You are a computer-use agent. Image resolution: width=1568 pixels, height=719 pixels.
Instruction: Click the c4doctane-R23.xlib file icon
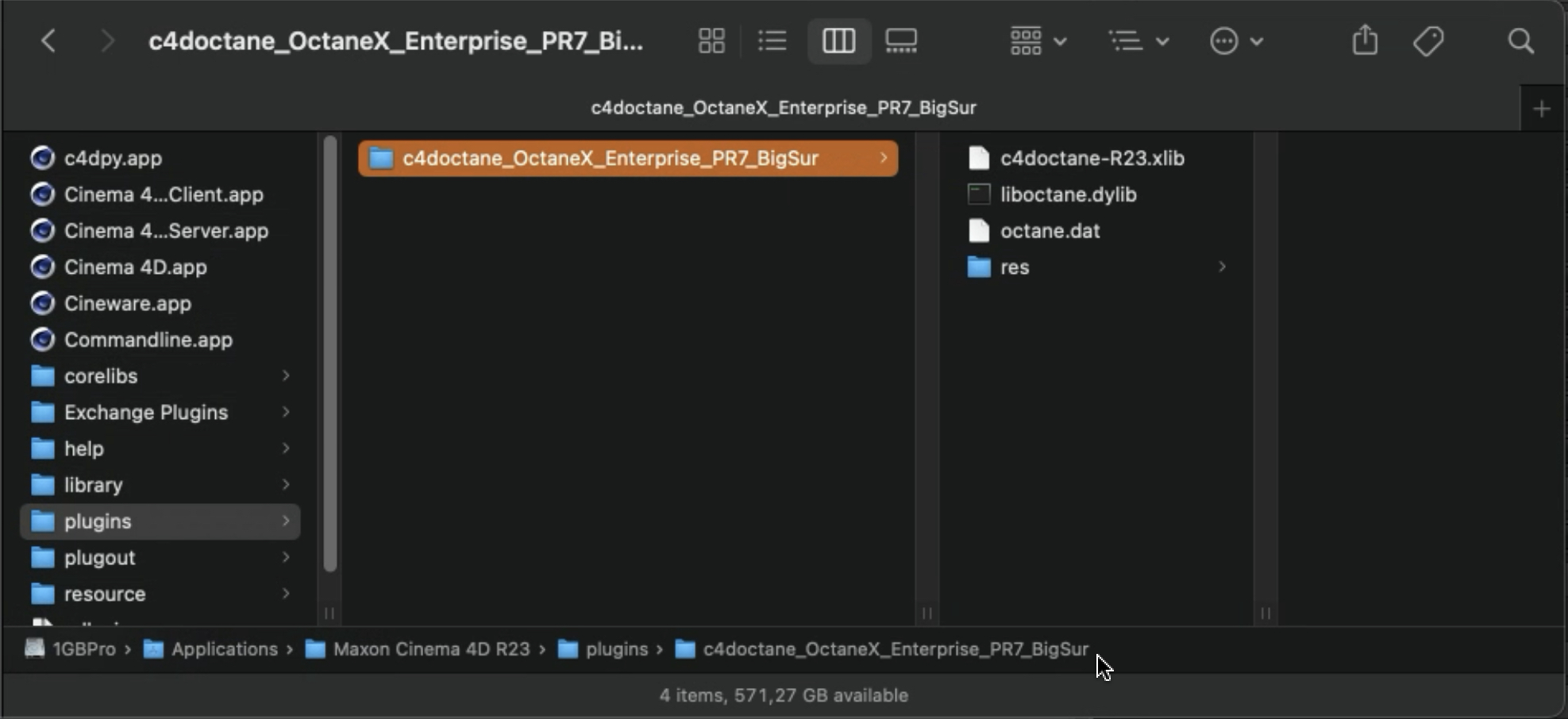[x=979, y=158]
